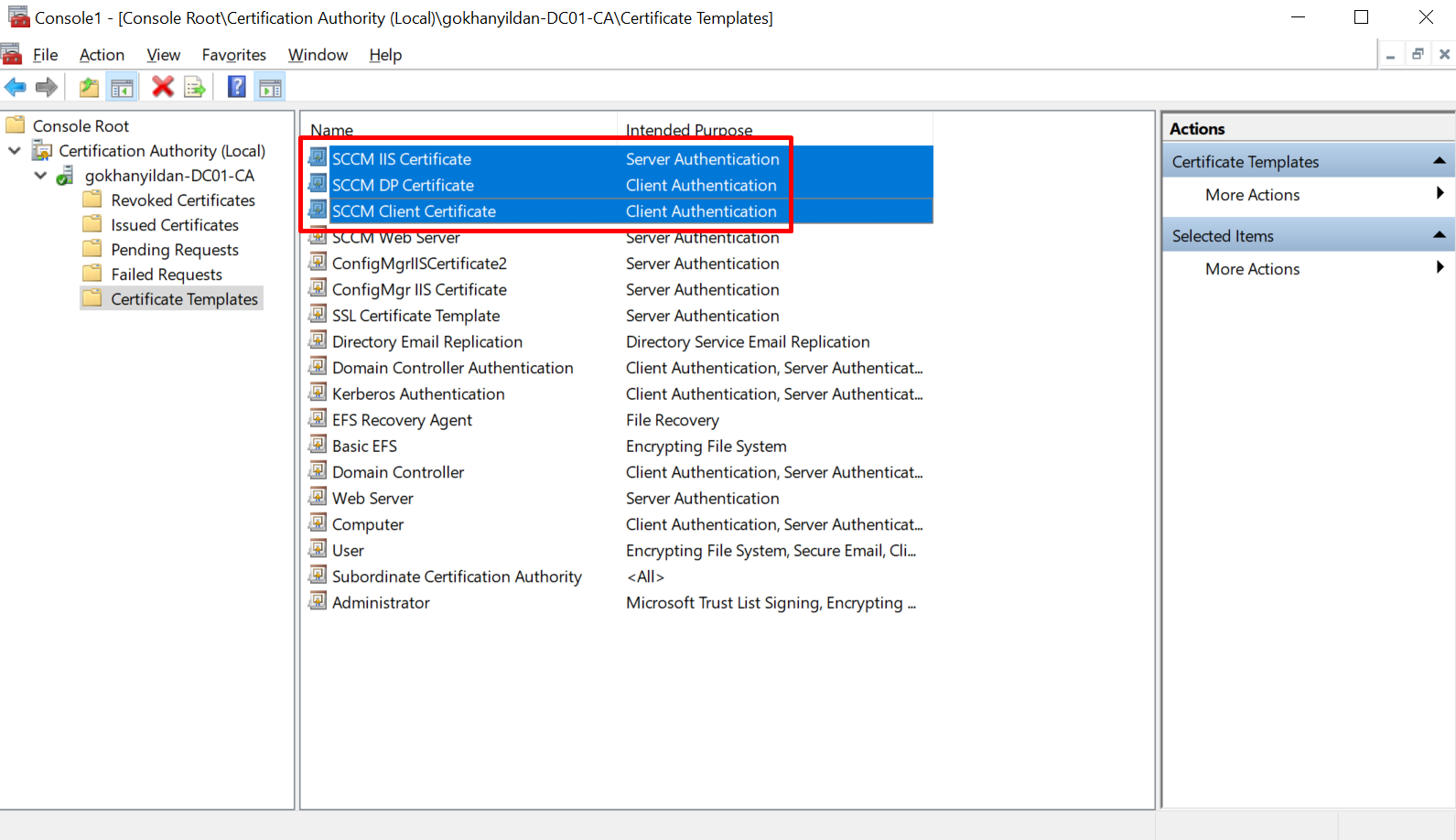
Task: Sort by the Intended Purpose column header
Action: click(x=776, y=130)
